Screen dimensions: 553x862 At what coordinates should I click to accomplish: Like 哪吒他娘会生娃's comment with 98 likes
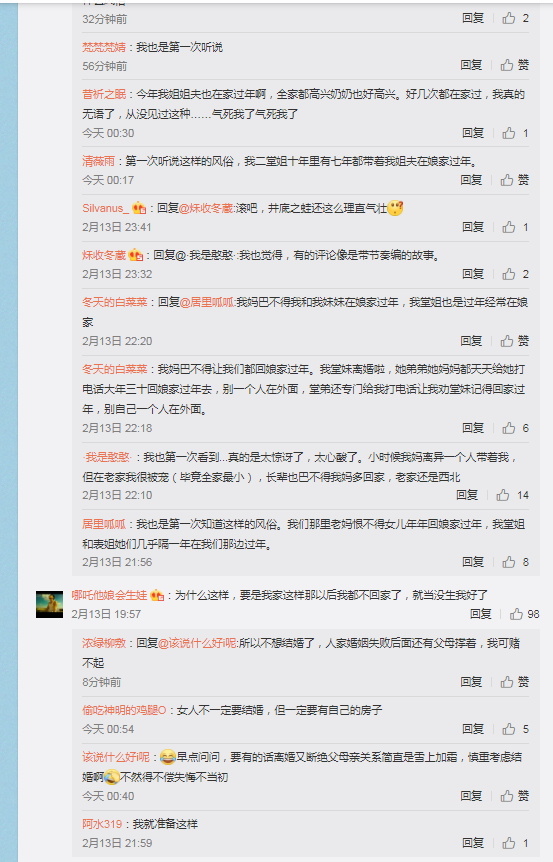(x=524, y=614)
